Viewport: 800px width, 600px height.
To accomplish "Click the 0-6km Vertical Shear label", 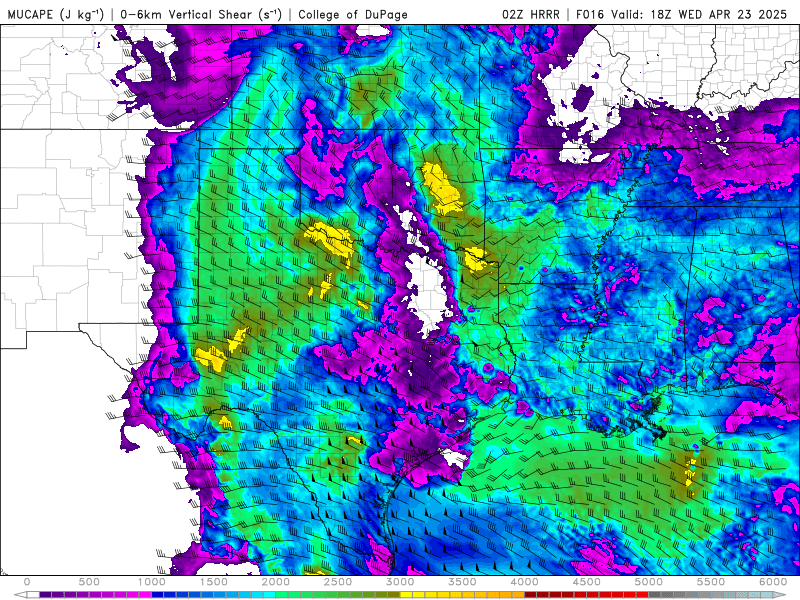I will click(201, 14).
